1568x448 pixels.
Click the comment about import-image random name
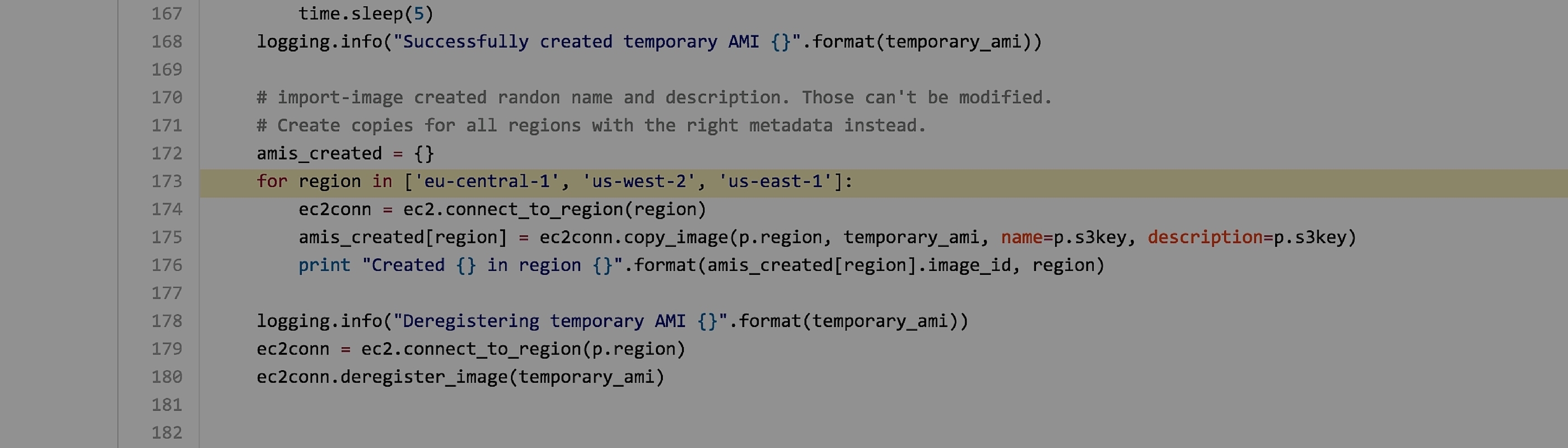[654, 98]
